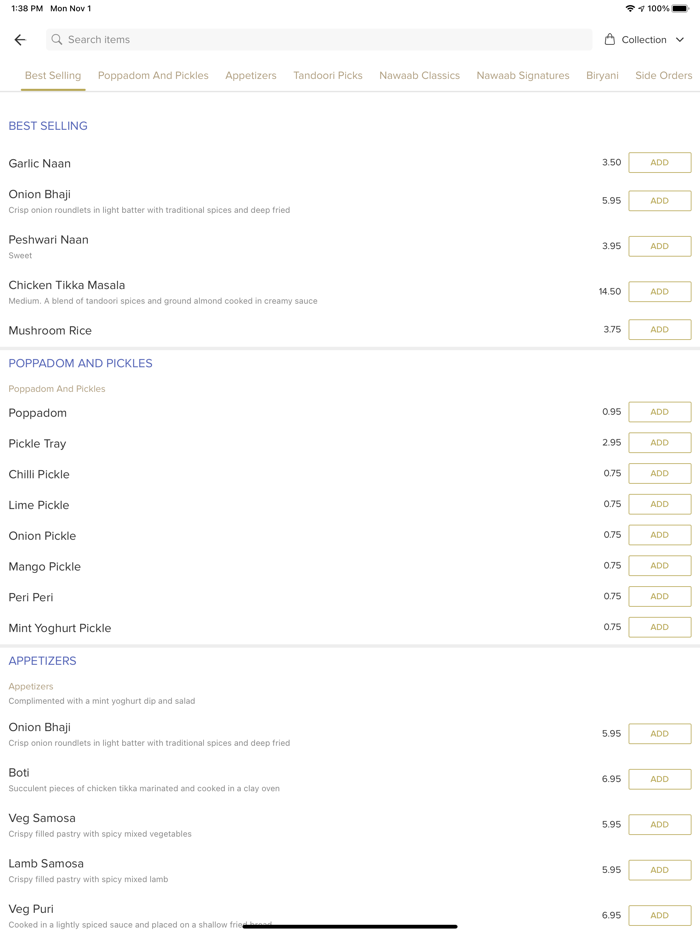Expand the Collection dropdown chevron
Viewport: 700px width, 934px height.
[x=680, y=40]
